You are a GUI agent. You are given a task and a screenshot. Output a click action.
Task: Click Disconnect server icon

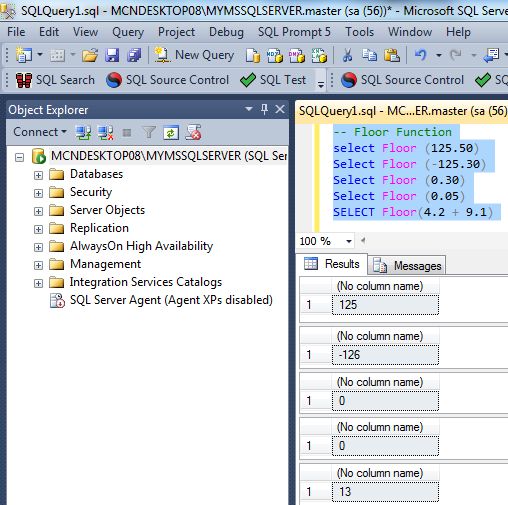(x=105, y=133)
